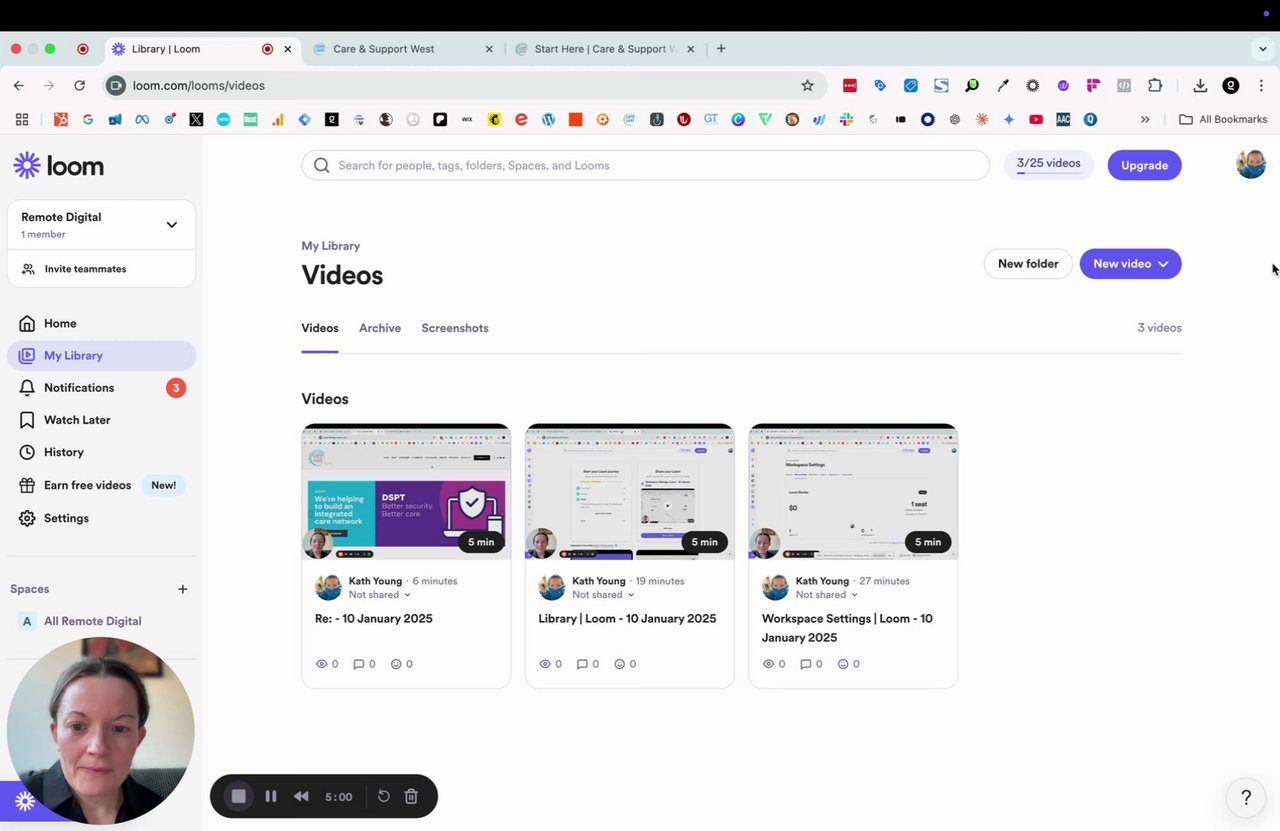The height and width of the screenshot is (831, 1280).
Task: Click reactions emoji icon on Library video
Action: click(620, 664)
